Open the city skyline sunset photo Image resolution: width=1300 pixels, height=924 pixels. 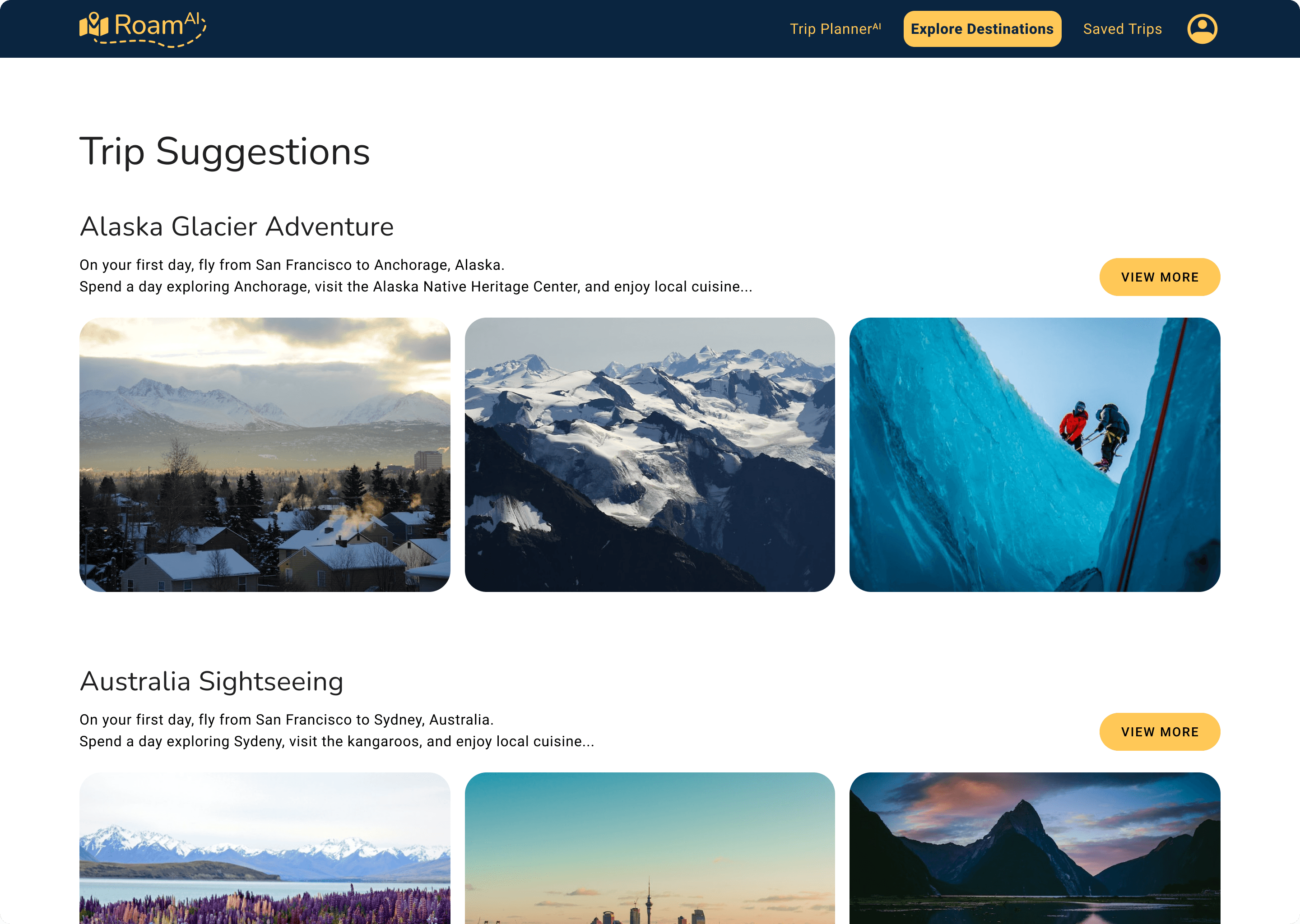click(650, 848)
